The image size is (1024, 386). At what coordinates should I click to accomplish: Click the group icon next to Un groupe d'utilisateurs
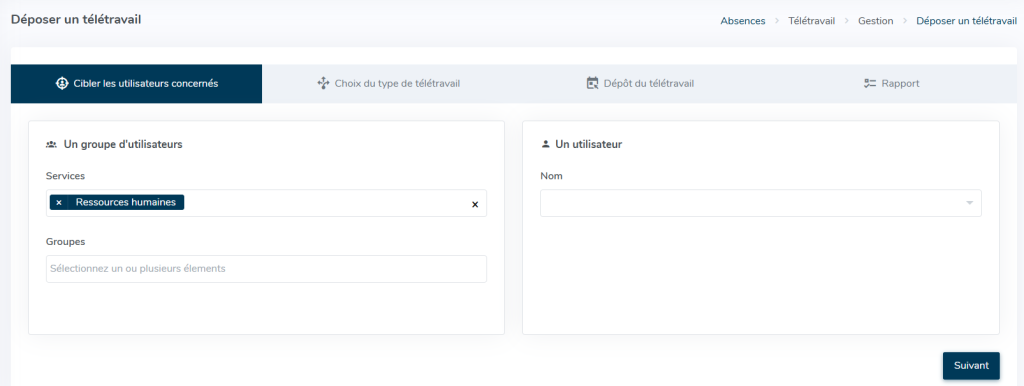(x=52, y=144)
